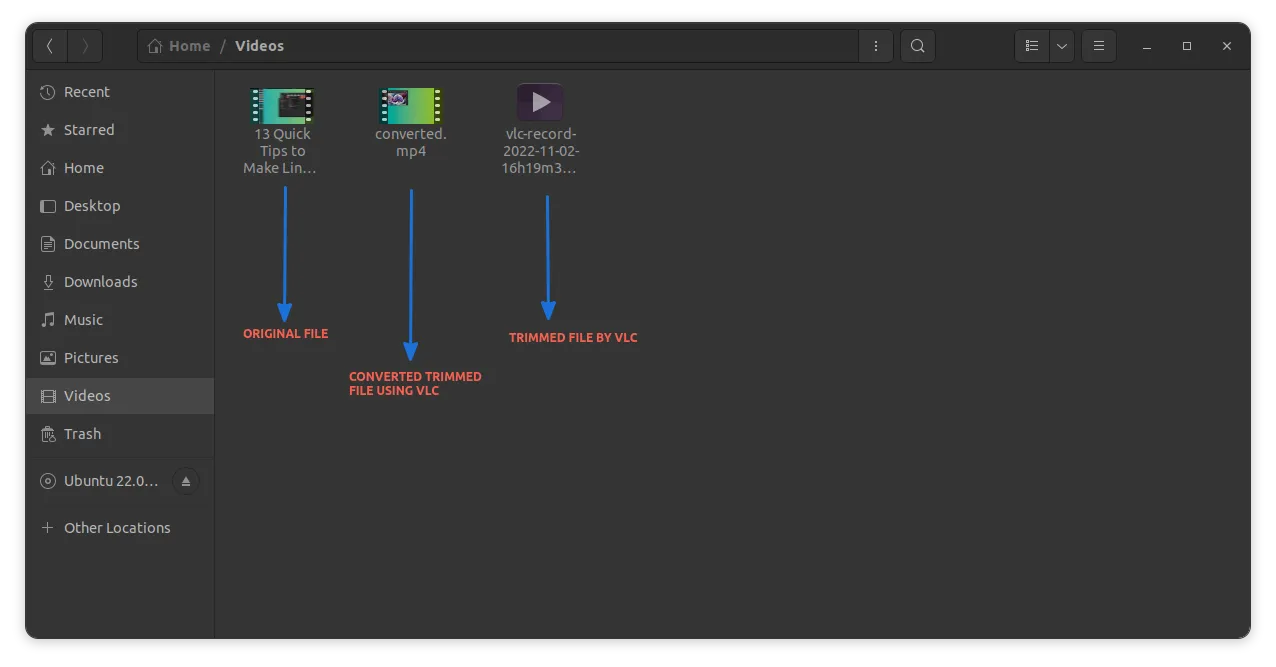This screenshot has height=667, width=1276.
Task: Navigate to Downloads folder in sidebar
Action: [100, 282]
